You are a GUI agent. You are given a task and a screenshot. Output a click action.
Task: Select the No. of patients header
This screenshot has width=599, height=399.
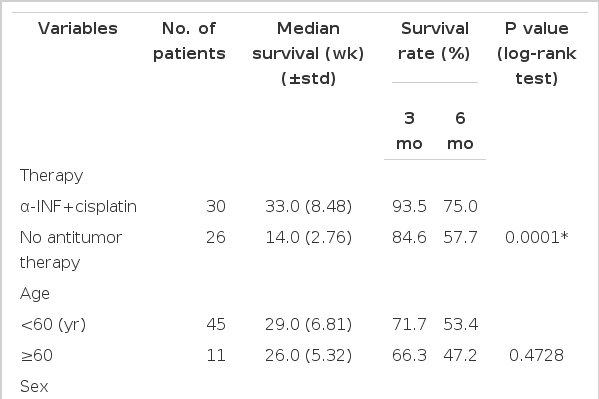(189, 41)
